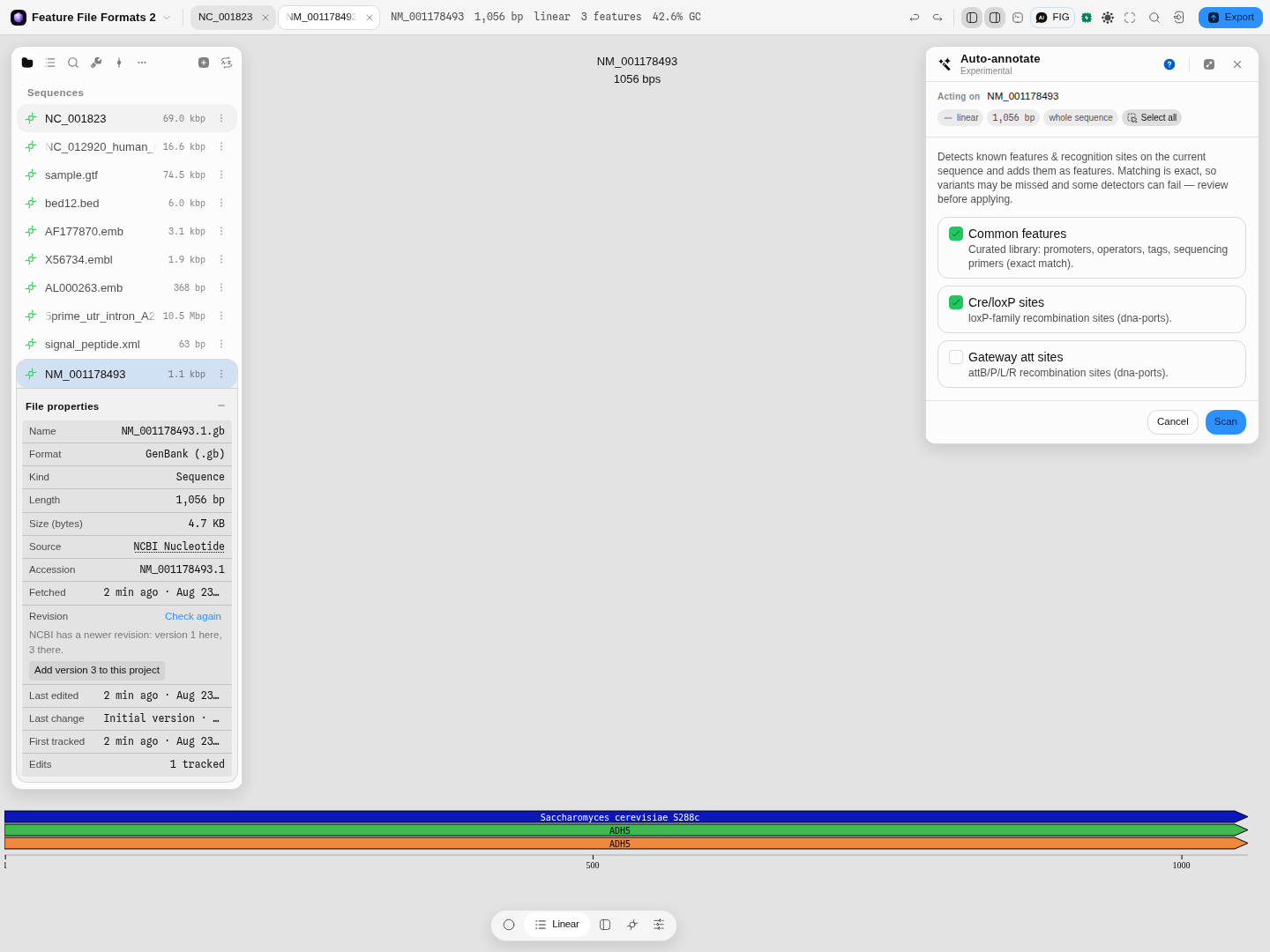Collapse the File properties section
Image resolution: width=1270 pixels, height=952 pixels.
(x=221, y=405)
